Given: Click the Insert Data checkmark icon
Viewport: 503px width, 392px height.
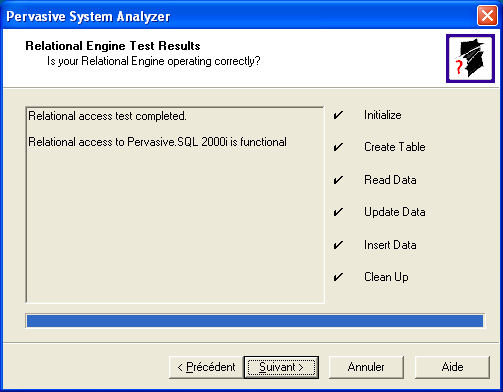Looking at the screenshot, I should pos(338,245).
